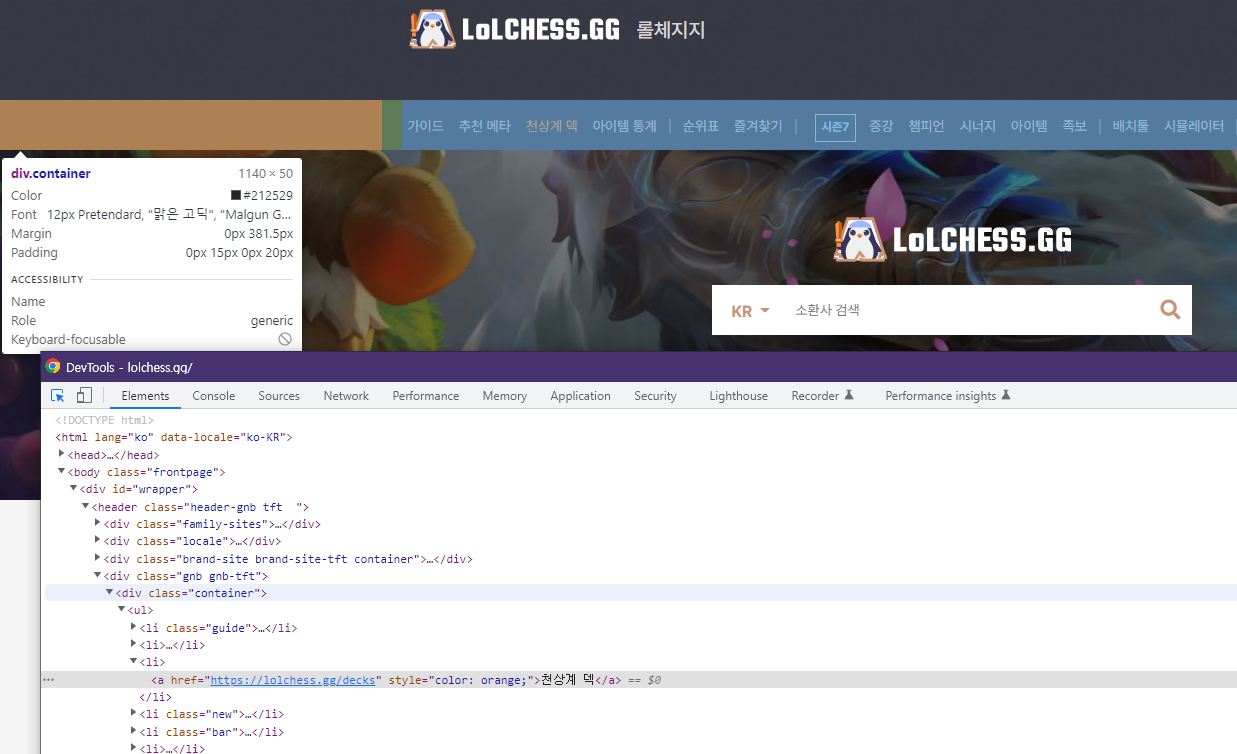
Task: Click the 시너지 navigation link
Action: [x=978, y=126]
